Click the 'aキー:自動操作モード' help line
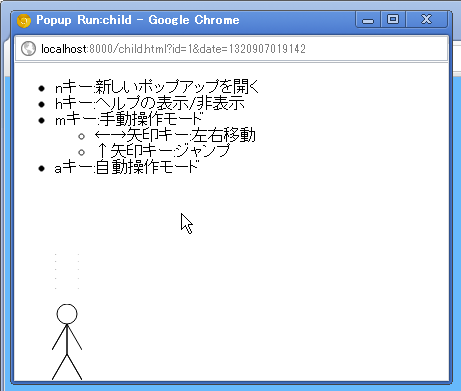Image resolution: width=461 pixels, height=391 pixels. [x=127, y=167]
